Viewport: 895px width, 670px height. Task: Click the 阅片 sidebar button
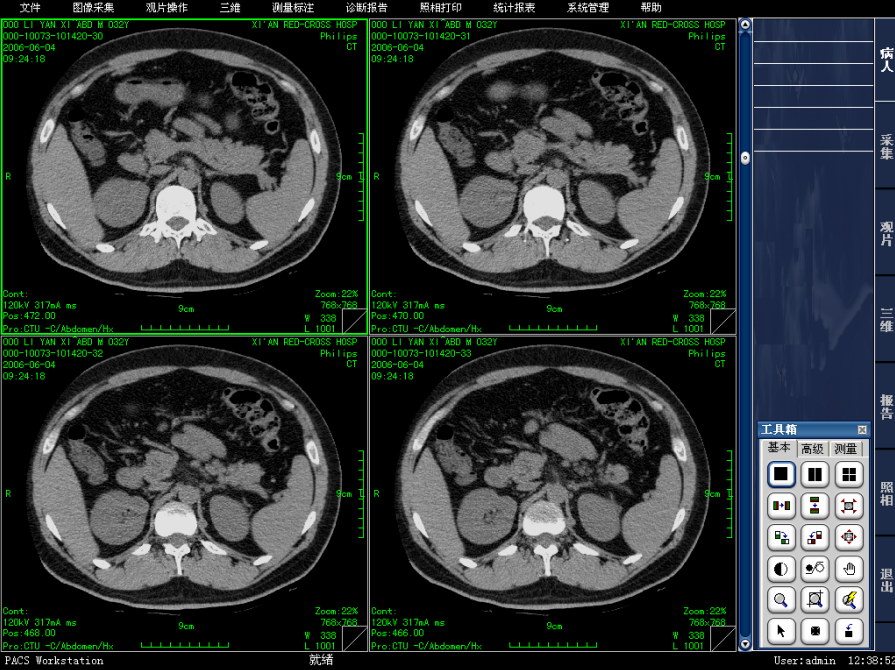(x=885, y=233)
